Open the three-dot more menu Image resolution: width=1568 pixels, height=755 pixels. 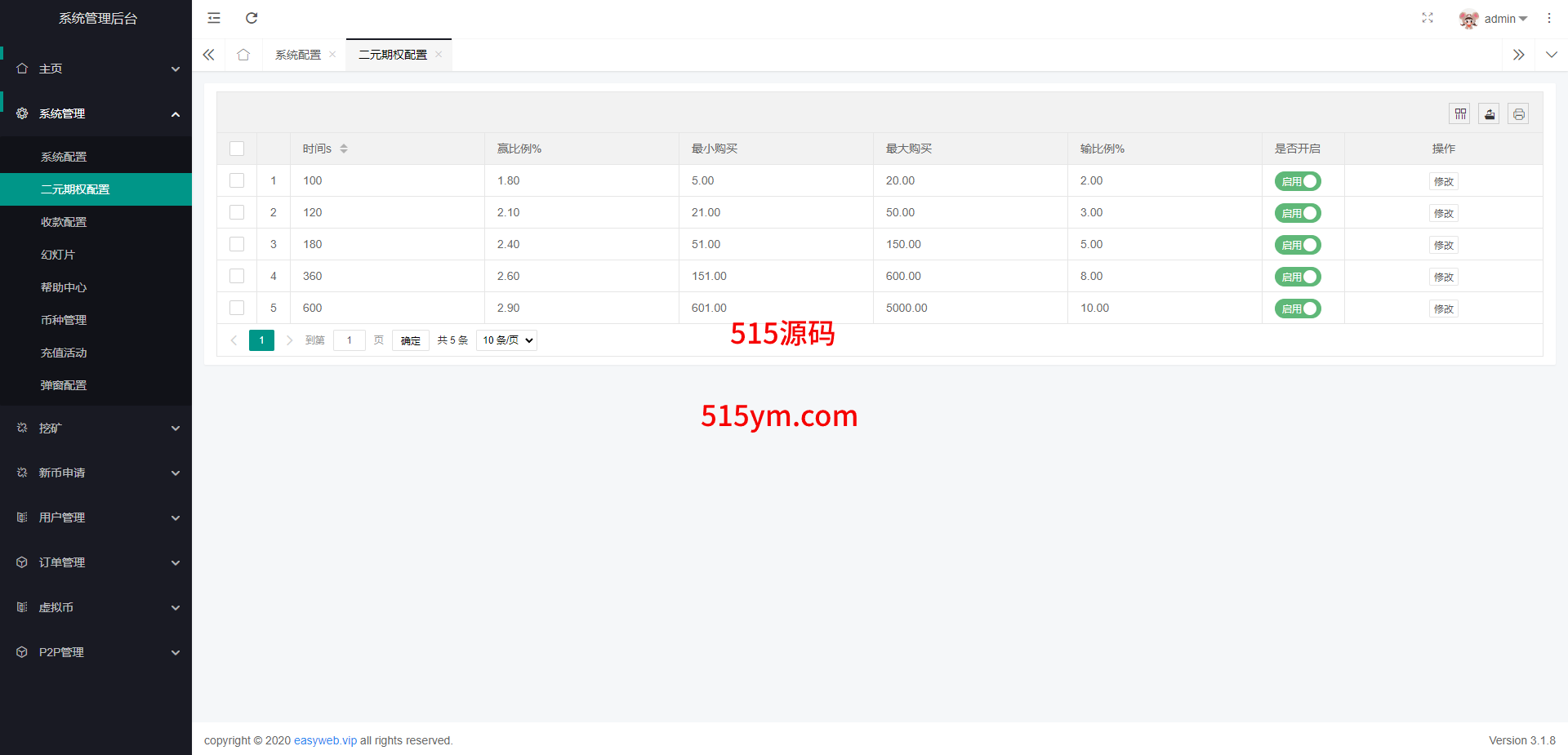[x=1548, y=18]
